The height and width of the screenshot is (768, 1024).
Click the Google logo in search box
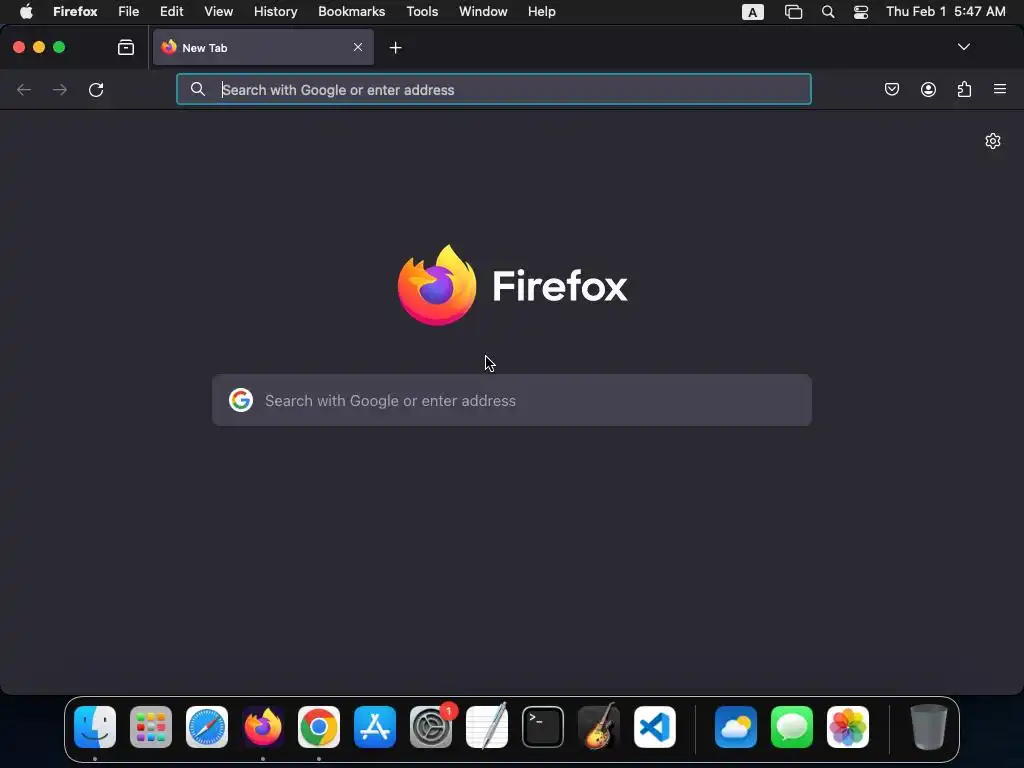[x=241, y=400]
